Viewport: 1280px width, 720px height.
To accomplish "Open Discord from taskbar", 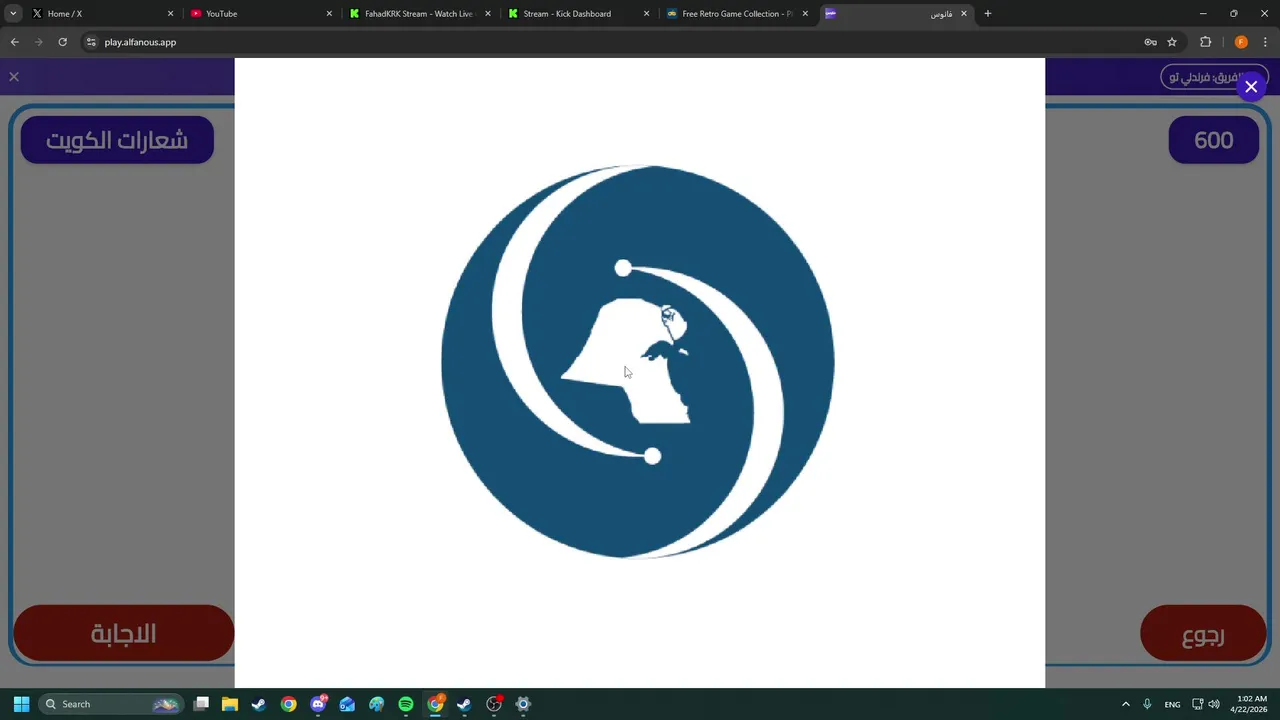I will 318,704.
